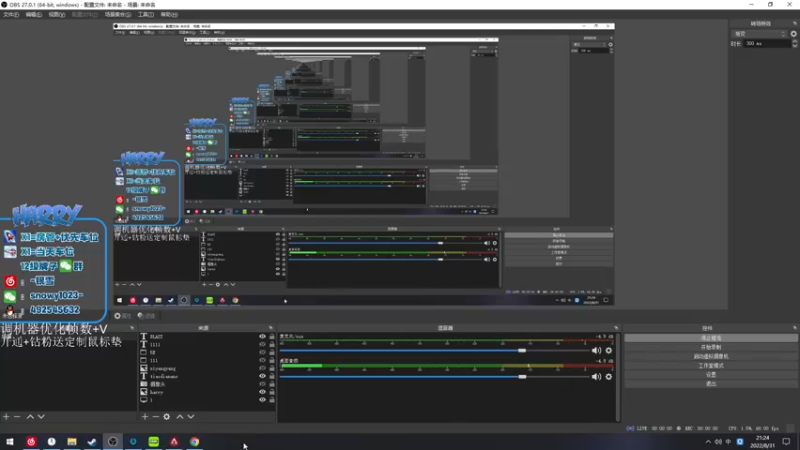Show the 1111 text source

[x=262, y=345]
